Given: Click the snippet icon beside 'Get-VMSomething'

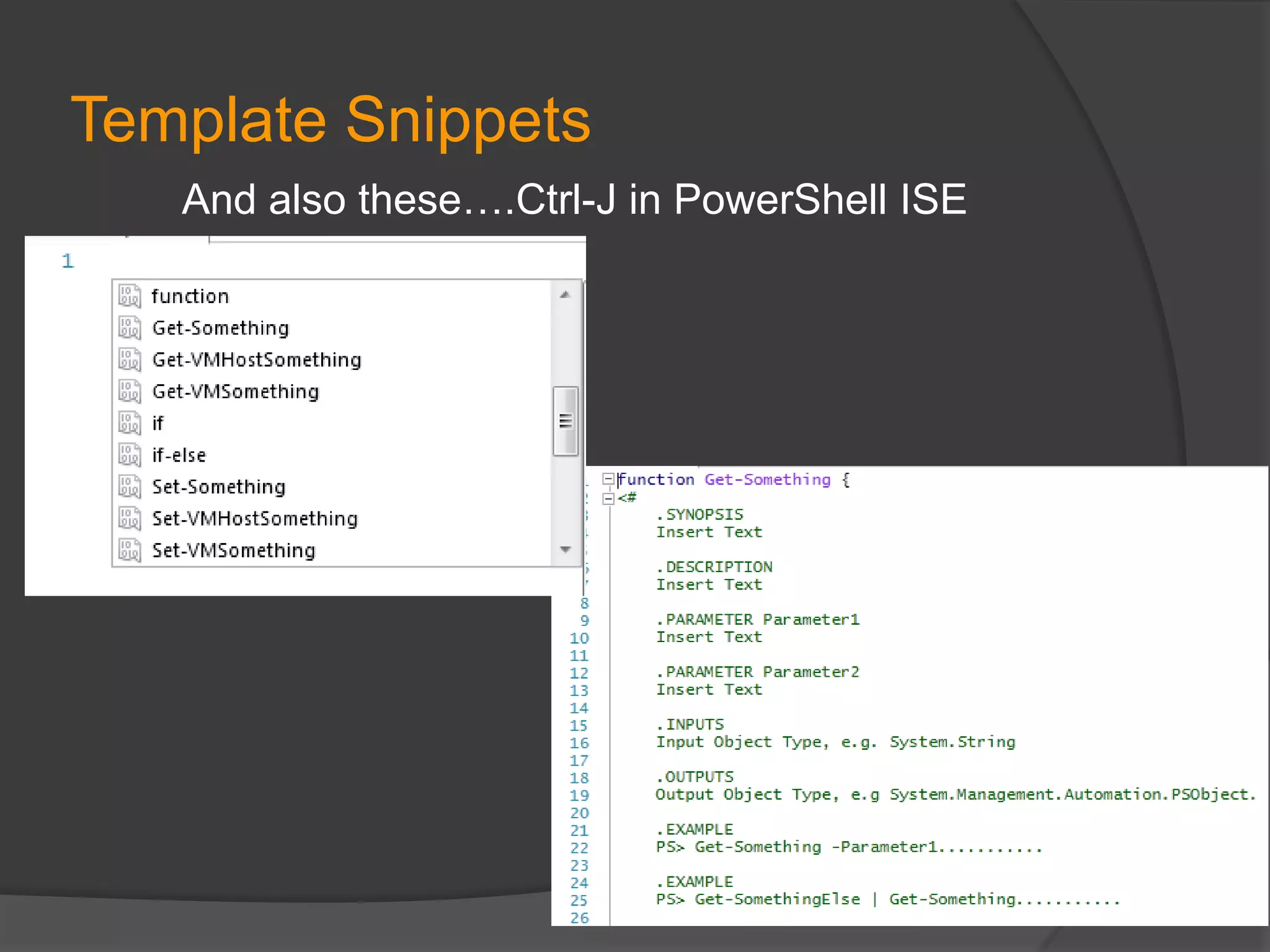Looking at the screenshot, I should click(129, 391).
